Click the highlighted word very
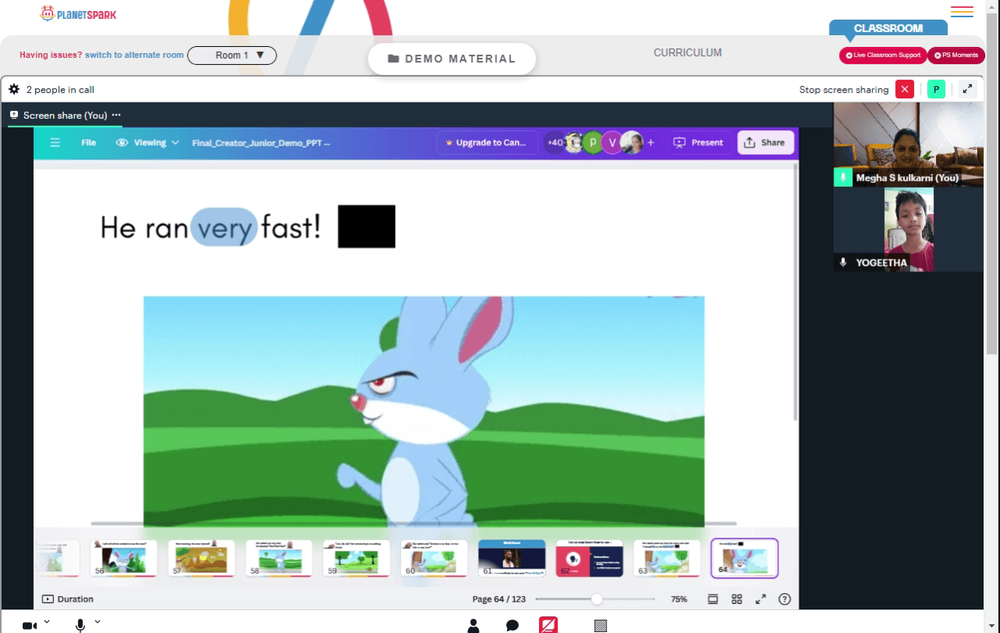The width and height of the screenshot is (1000, 633). (x=224, y=227)
